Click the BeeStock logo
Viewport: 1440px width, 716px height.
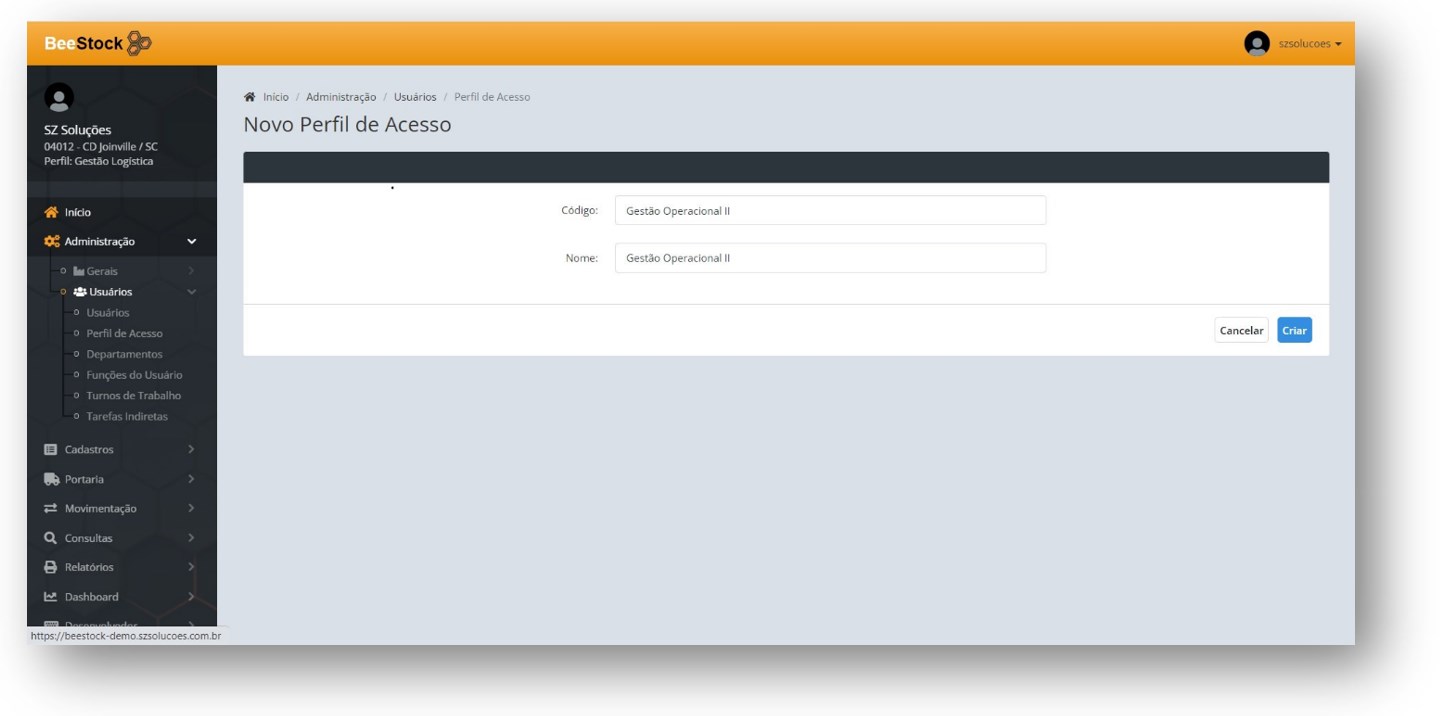click(x=98, y=44)
